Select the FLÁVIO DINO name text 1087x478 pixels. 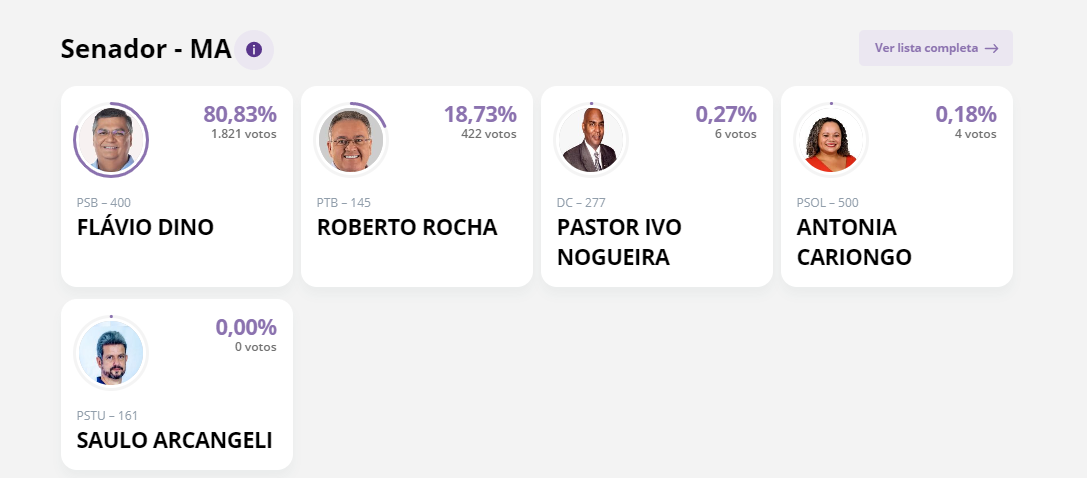coord(145,227)
